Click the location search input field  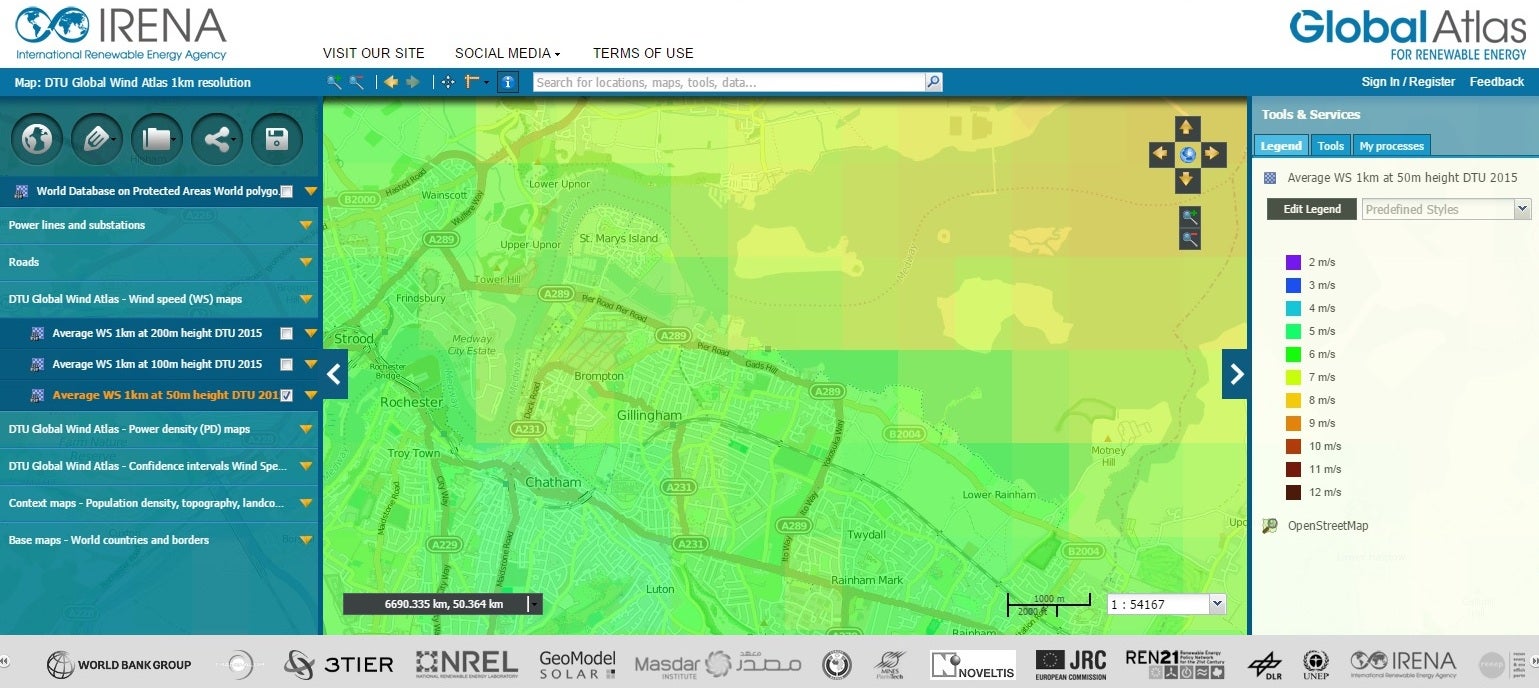728,82
